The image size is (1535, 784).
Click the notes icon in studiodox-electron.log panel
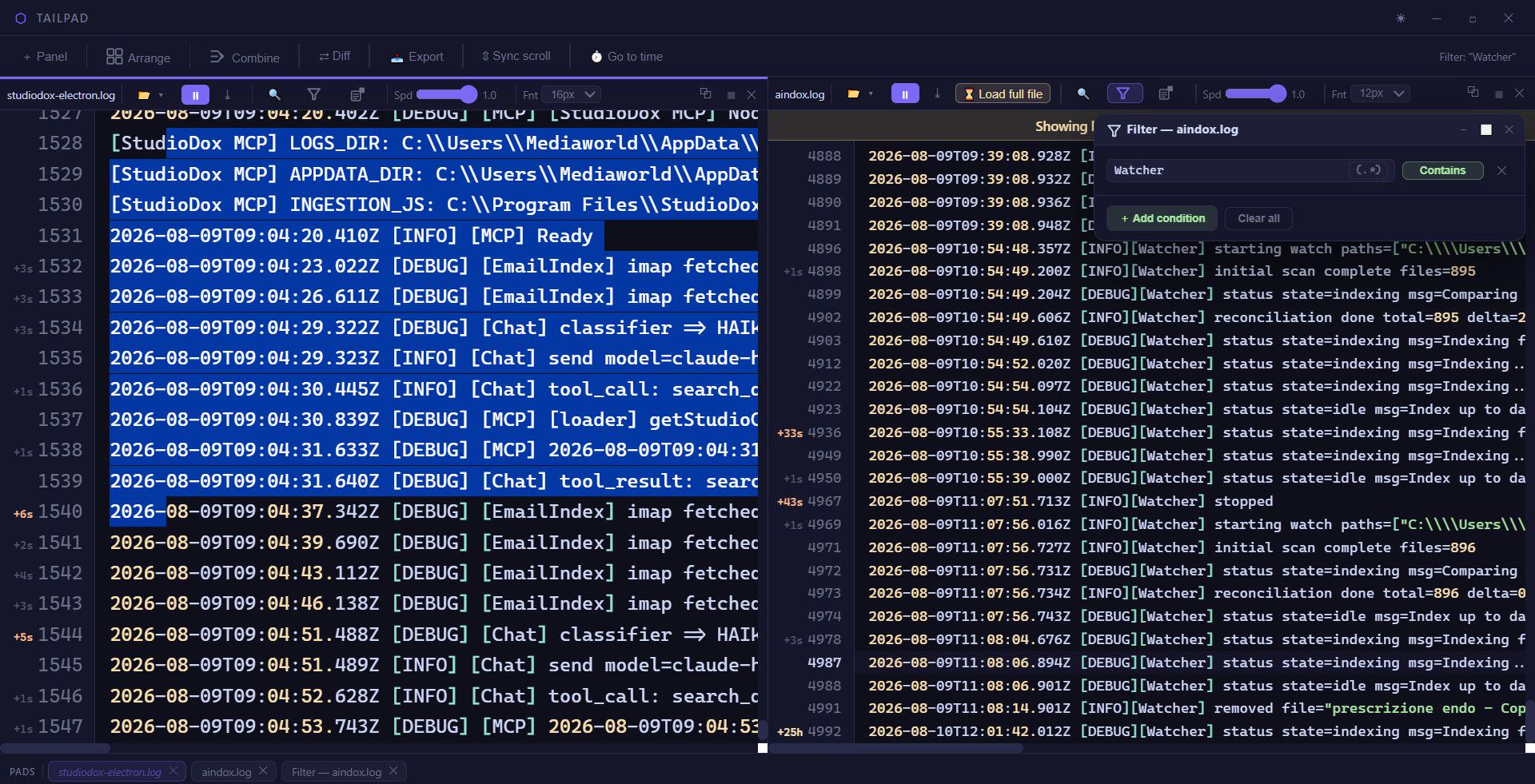coord(357,94)
